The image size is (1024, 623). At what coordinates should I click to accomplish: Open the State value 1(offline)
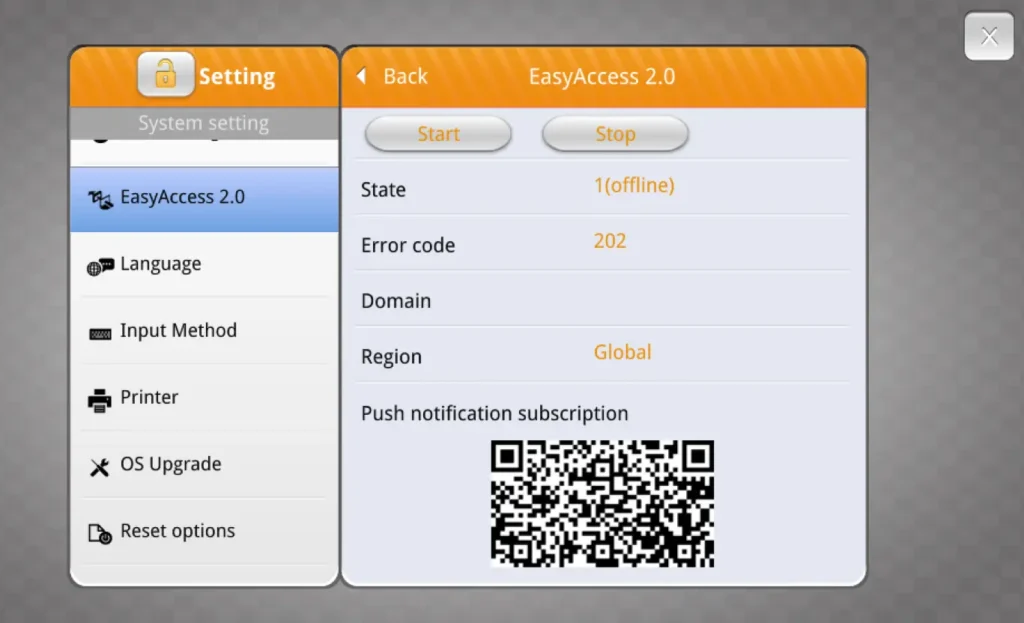click(x=633, y=184)
